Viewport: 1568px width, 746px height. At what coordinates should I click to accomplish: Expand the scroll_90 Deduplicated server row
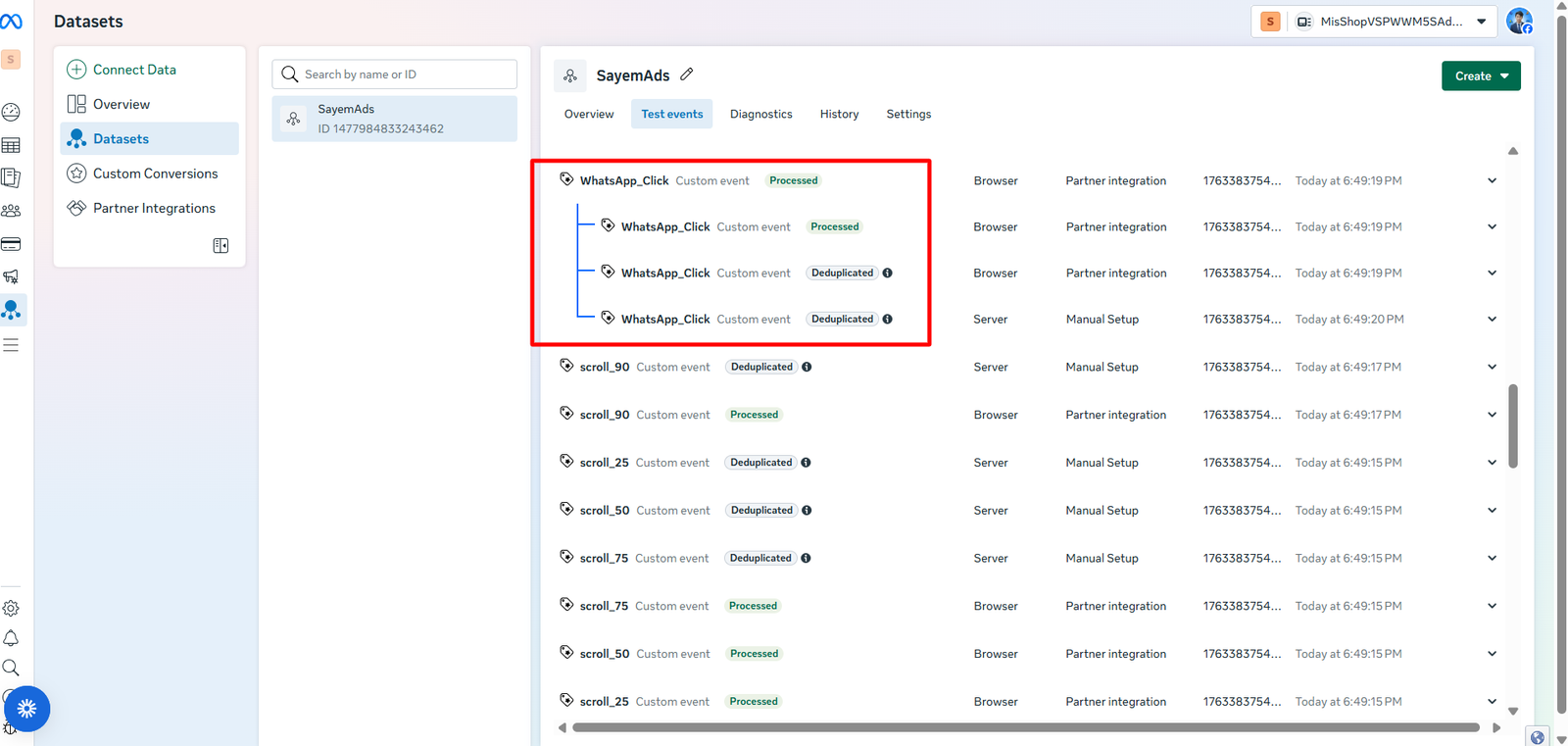pos(1492,368)
